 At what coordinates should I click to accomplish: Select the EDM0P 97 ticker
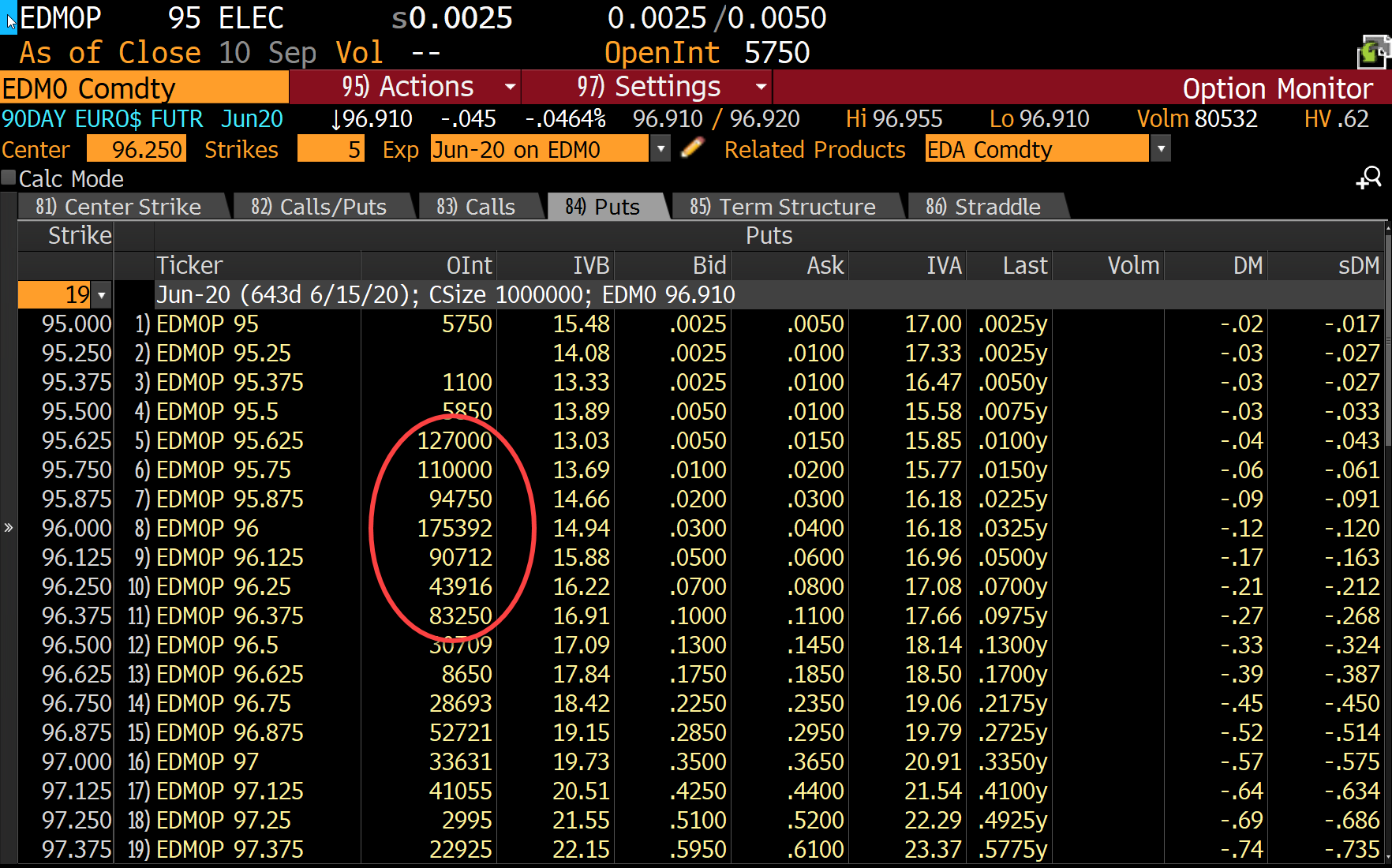point(208,762)
